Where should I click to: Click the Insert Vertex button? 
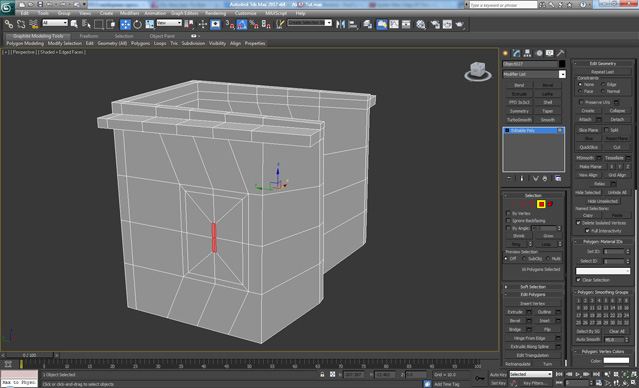click(533, 303)
